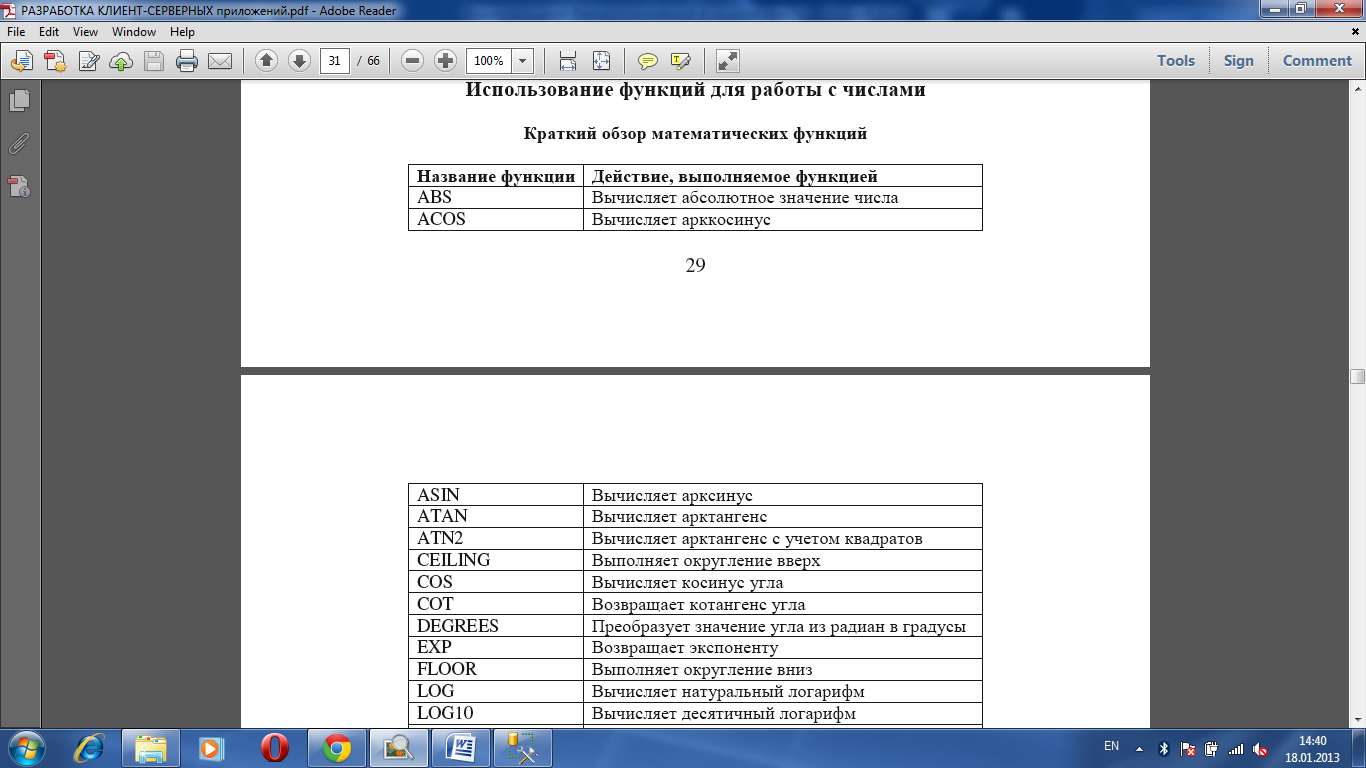This screenshot has width=1366, height=768.
Task: Click the EN language indicator in the tray
Action: [1111, 746]
